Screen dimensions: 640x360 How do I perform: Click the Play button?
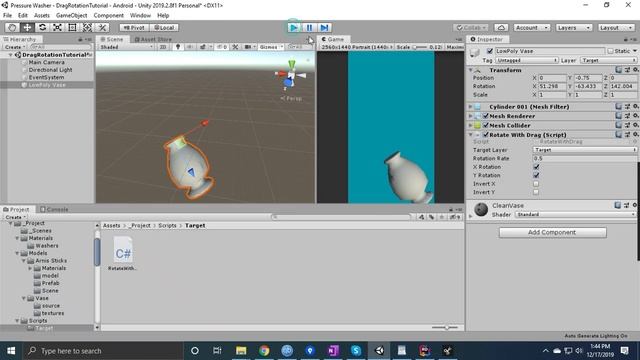293,28
